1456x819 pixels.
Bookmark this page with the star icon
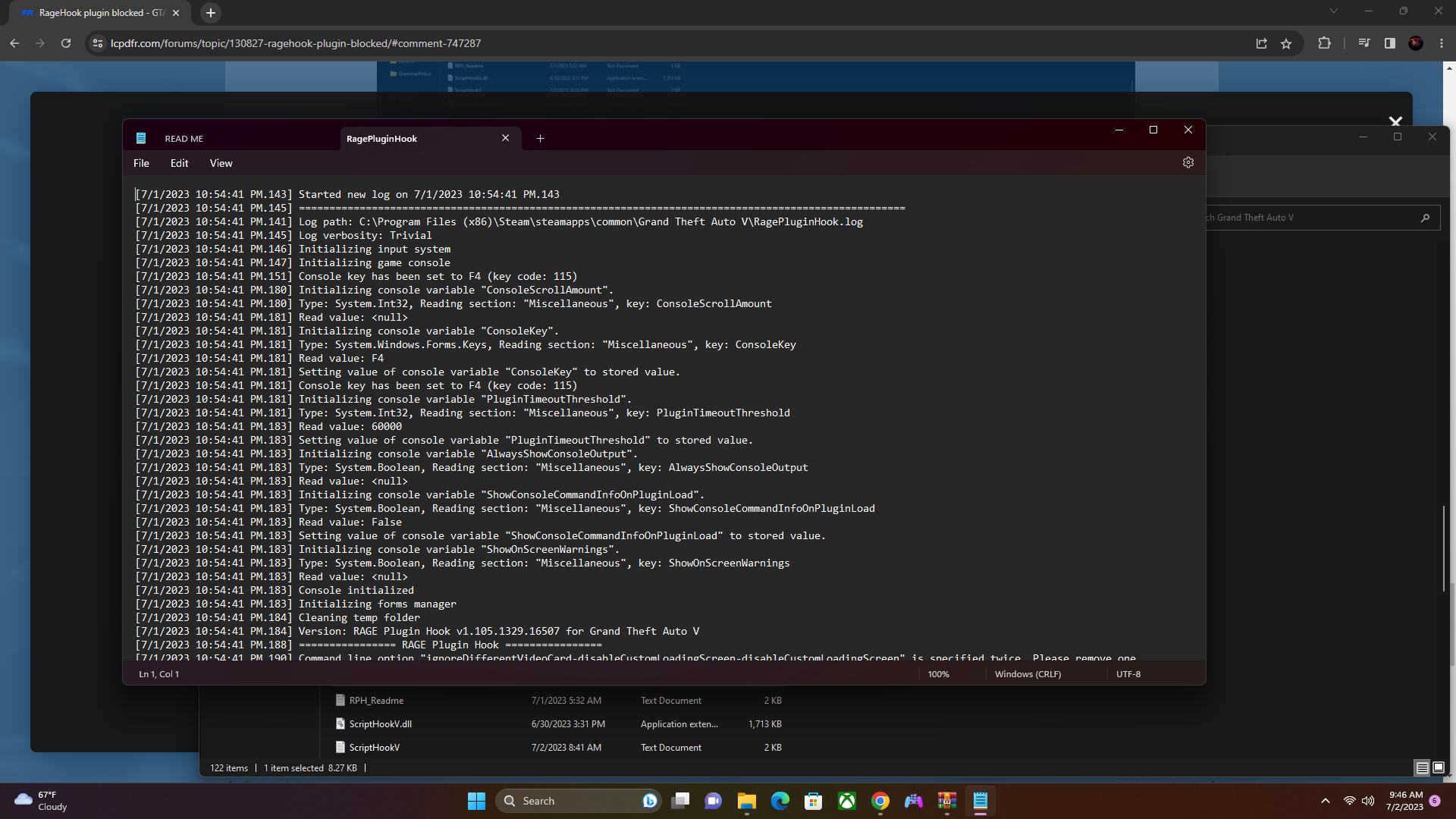coord(1286,43)
